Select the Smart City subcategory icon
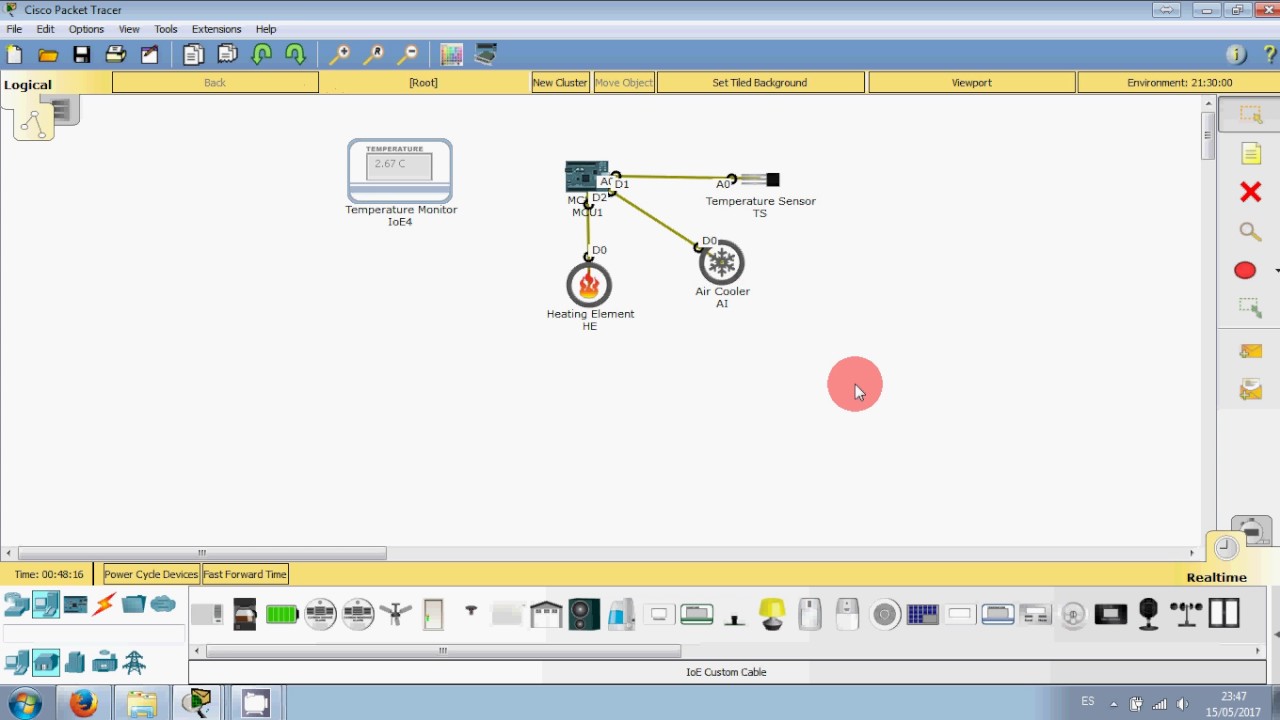This screenshot has width=1280, height=720. [x=75, y=662]
